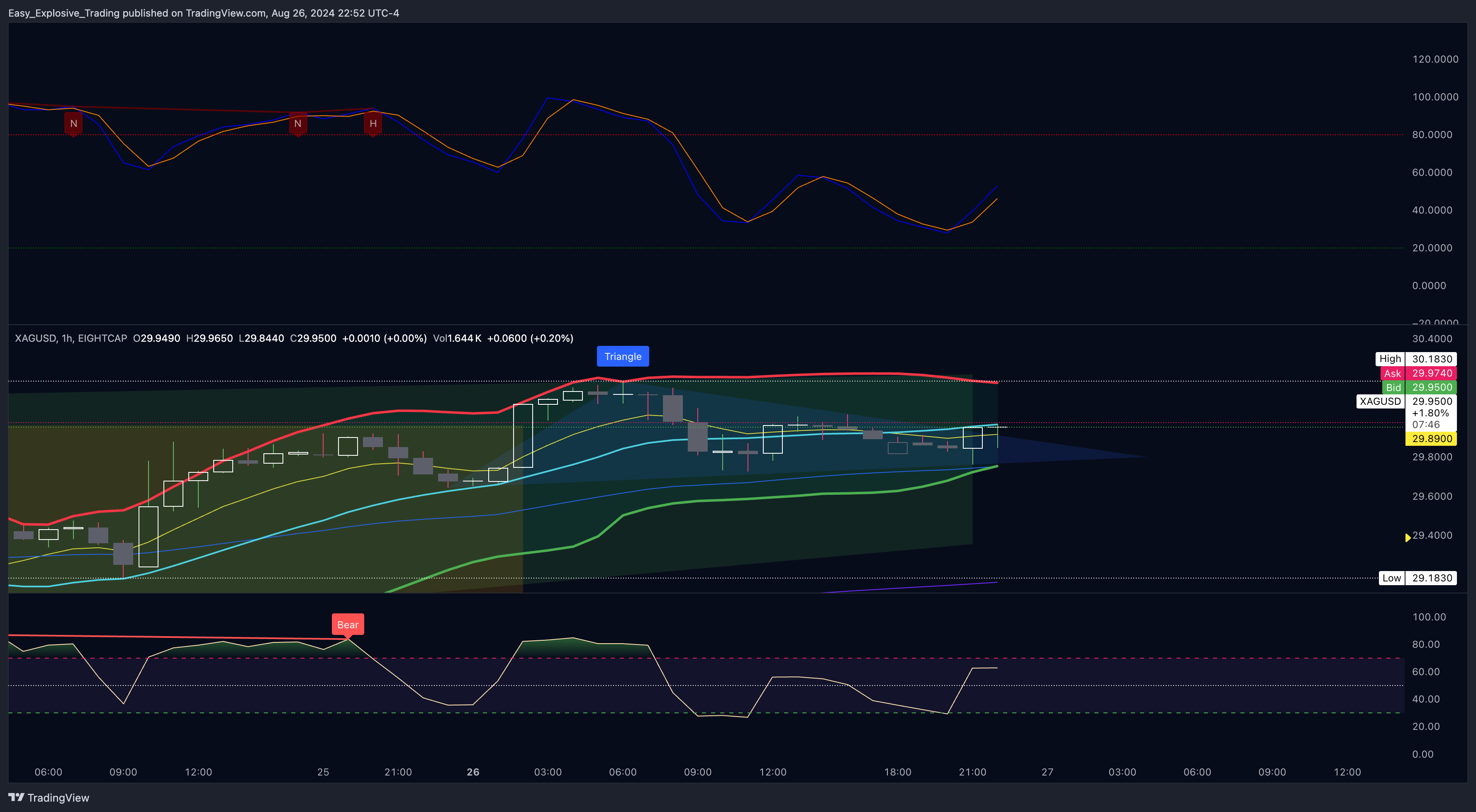Screen dimensions: 1476x812
Task: Click the high value H29.9650
Action: coord(209,338)
